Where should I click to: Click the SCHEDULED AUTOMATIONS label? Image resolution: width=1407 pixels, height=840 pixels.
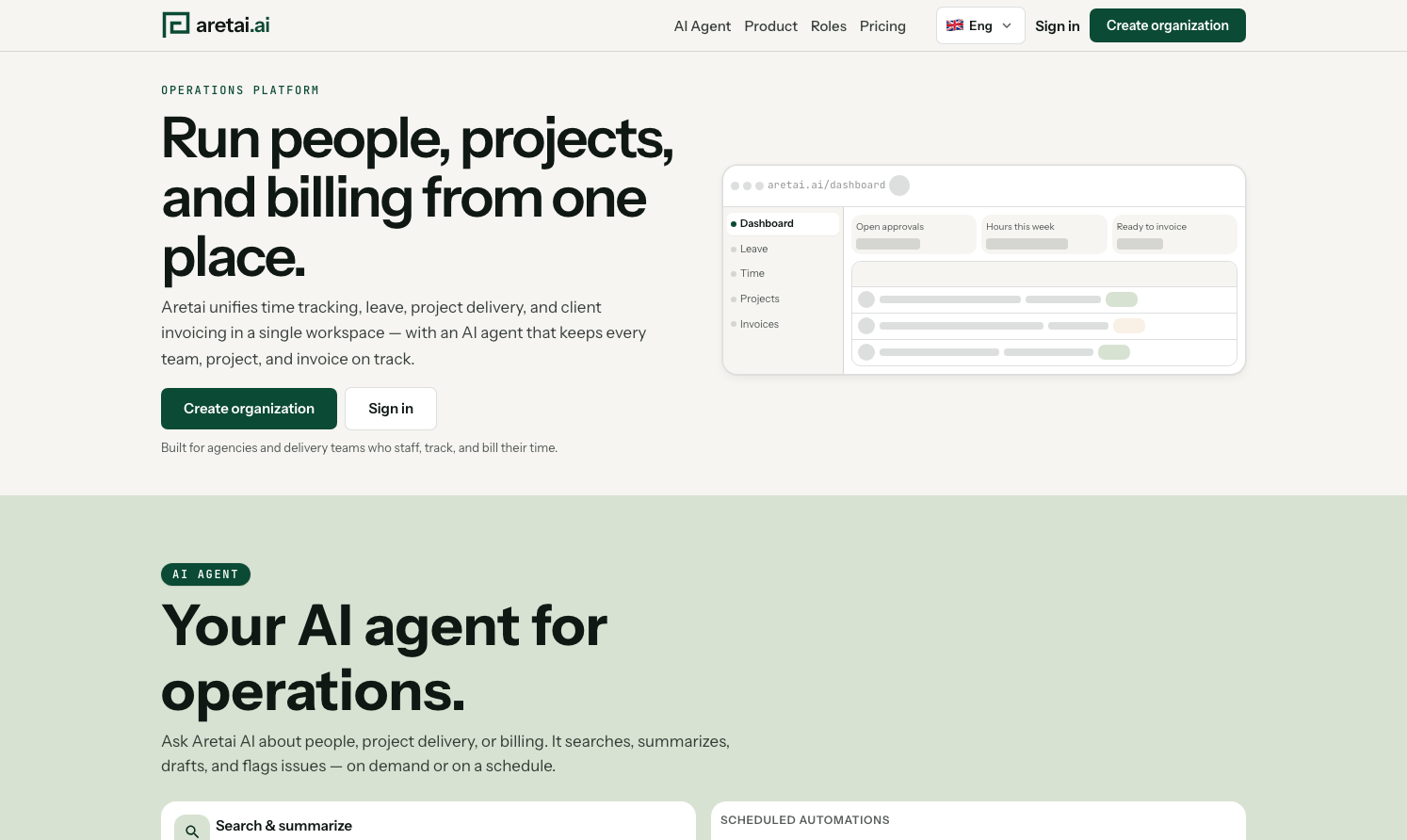[805, 820]
